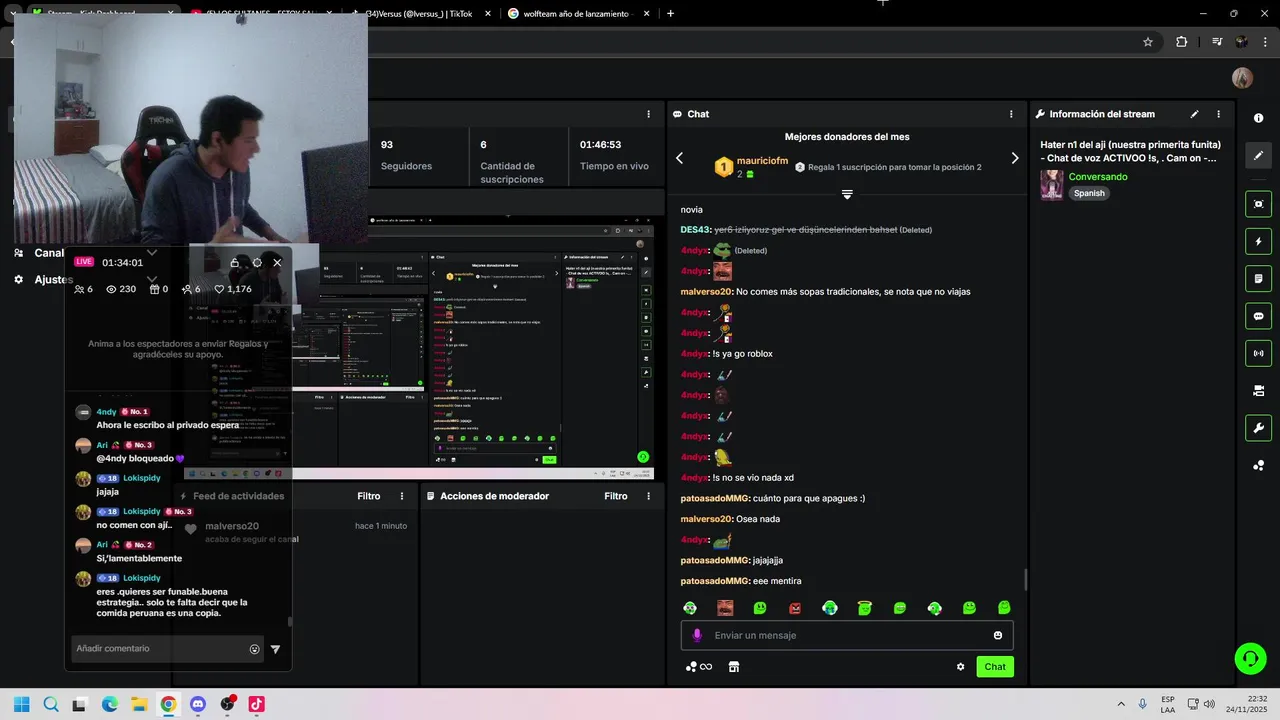Edit stream info with the header pencil
The image size is (1280, 720).
[1194, 114]
